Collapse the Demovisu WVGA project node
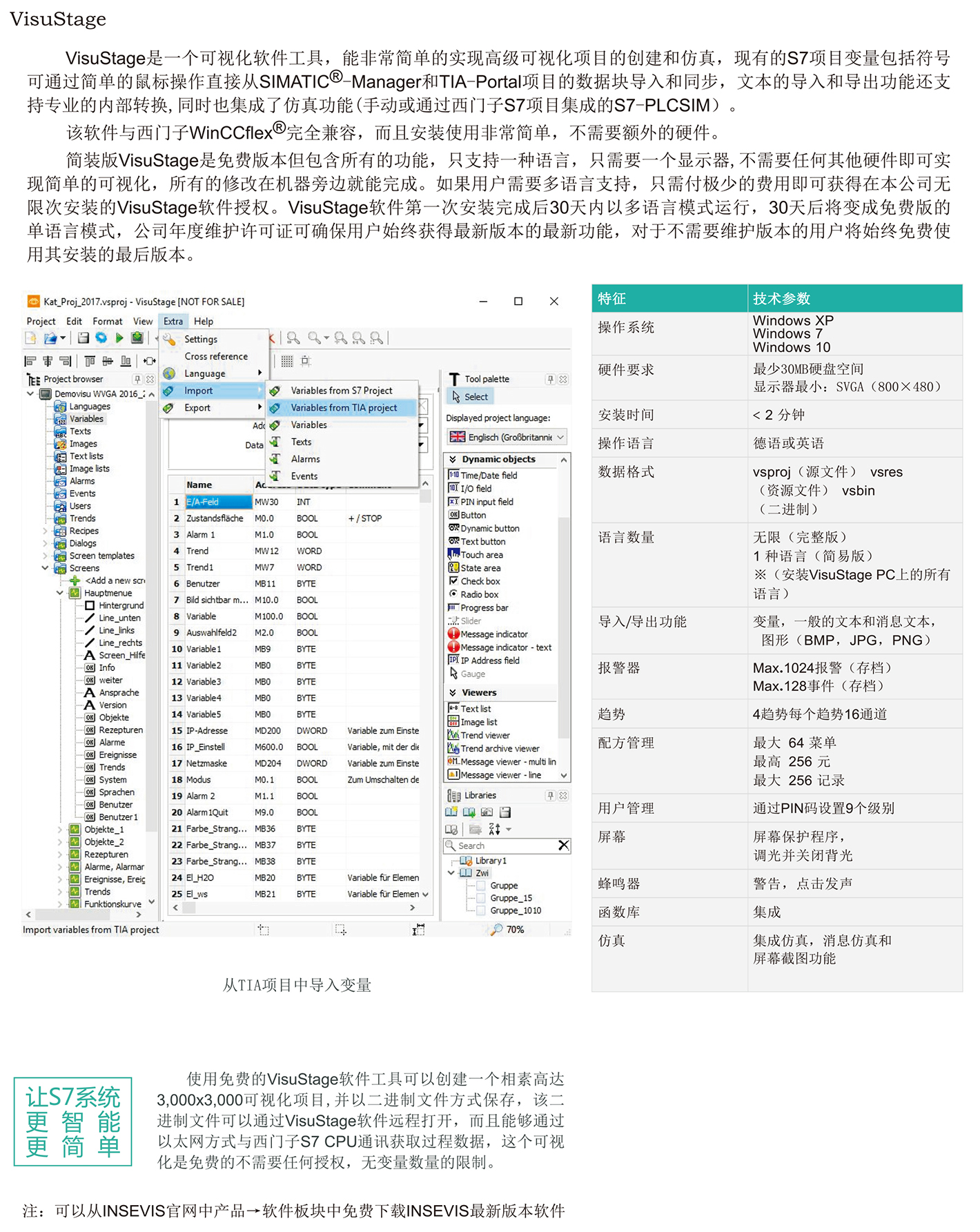The height and width of the screenshot is (1232, 980). [x=30, y=393]
